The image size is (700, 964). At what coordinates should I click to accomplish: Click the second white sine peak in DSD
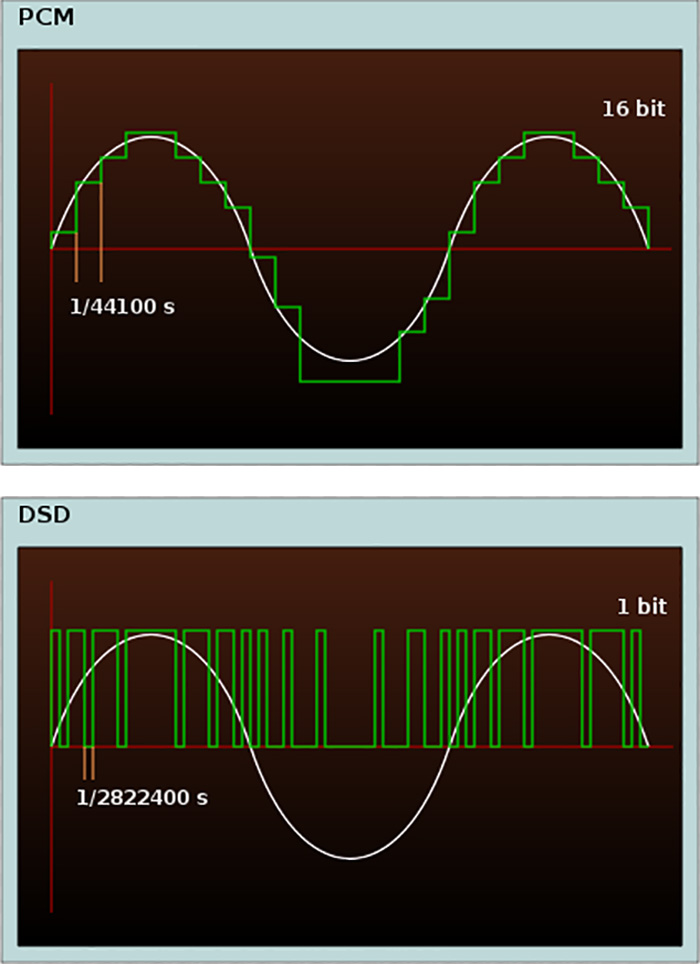point(548,635)
